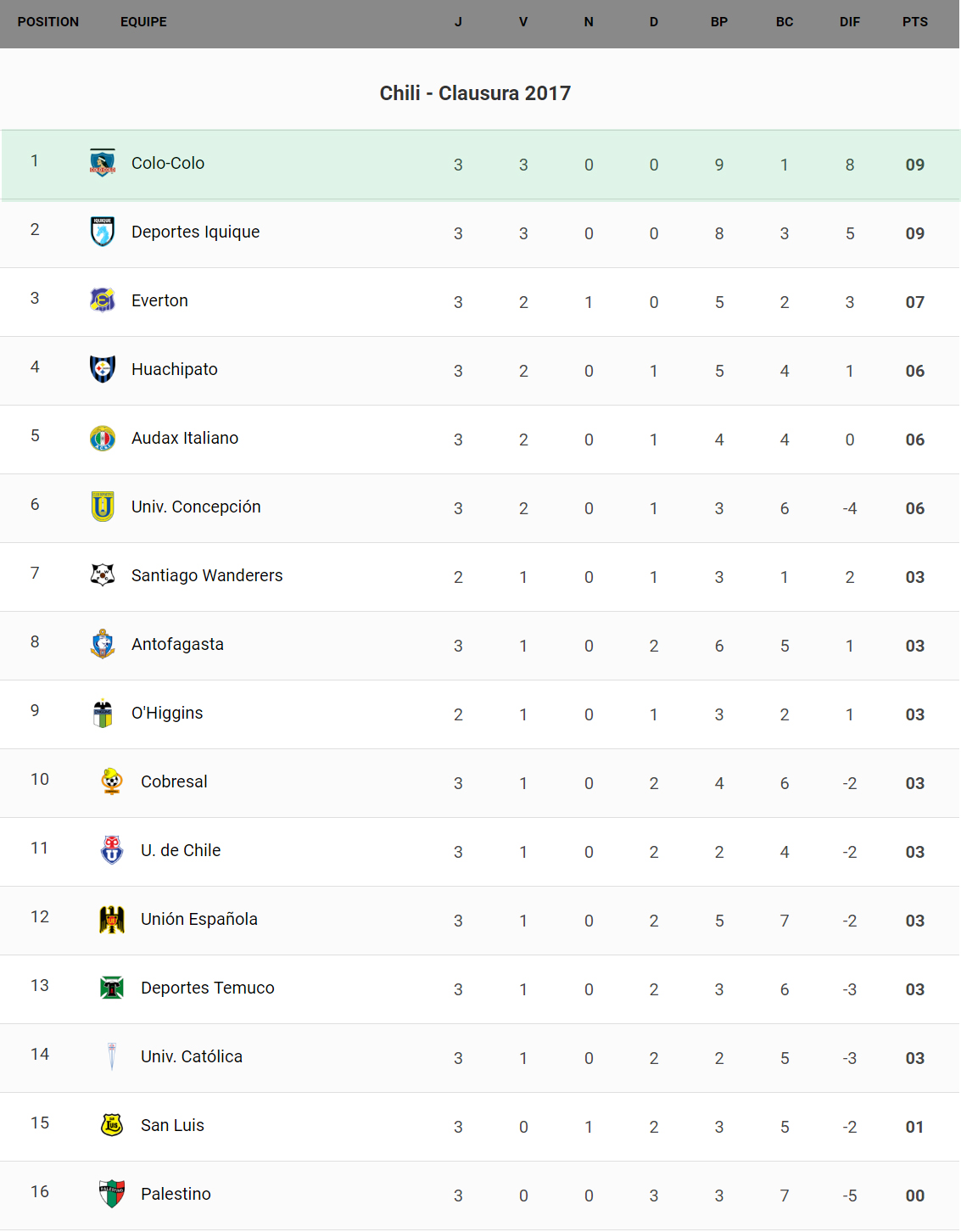This screenshot has width=961, height=1232.
Task: Click the Colo-Colo club crest icon
Action: tap(103, 163)
